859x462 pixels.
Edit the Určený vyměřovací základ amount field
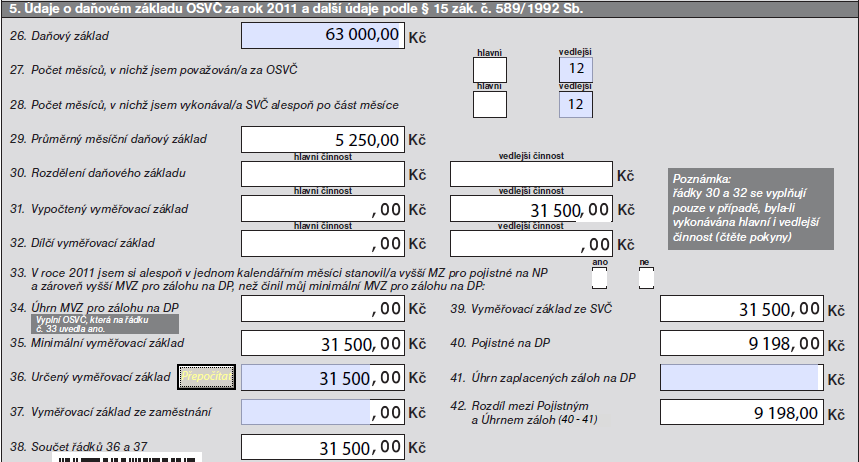point(323,378)
